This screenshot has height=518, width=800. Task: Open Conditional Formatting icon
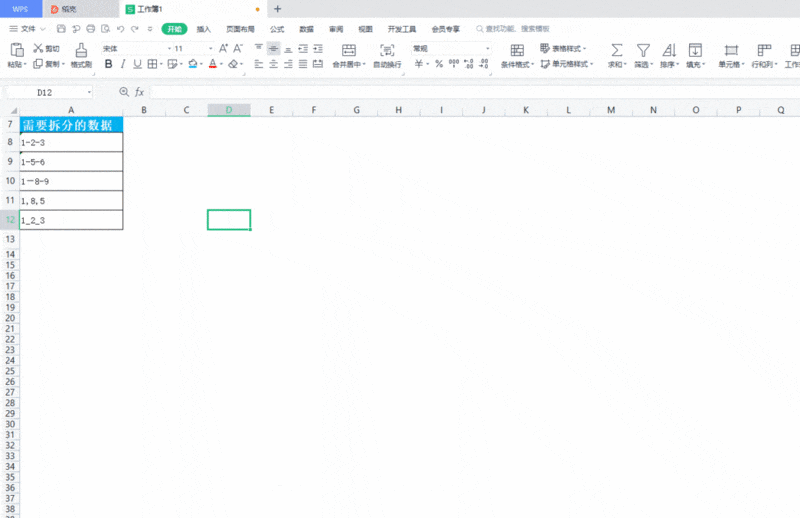[517, 50]
